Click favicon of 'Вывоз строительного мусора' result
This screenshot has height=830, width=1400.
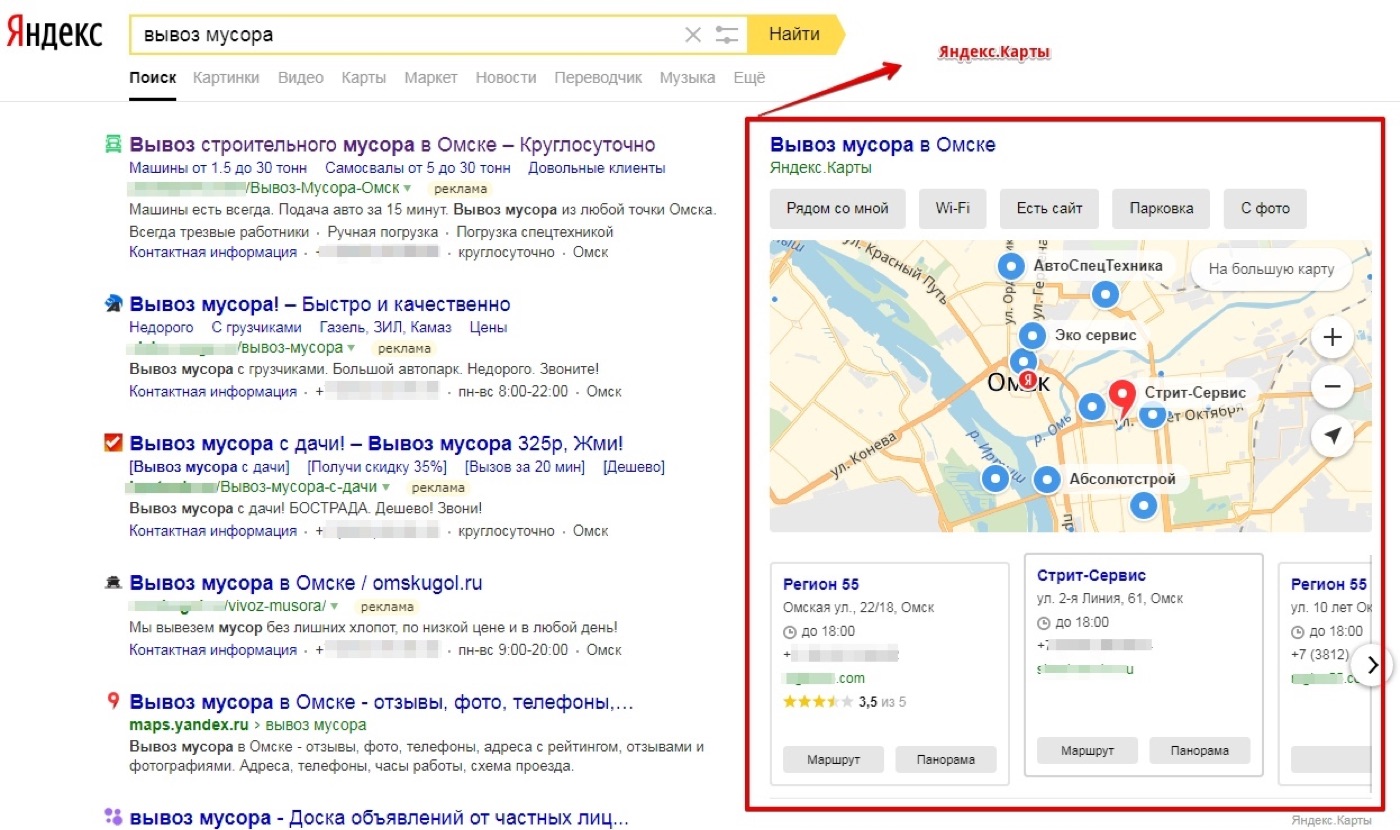113,144
